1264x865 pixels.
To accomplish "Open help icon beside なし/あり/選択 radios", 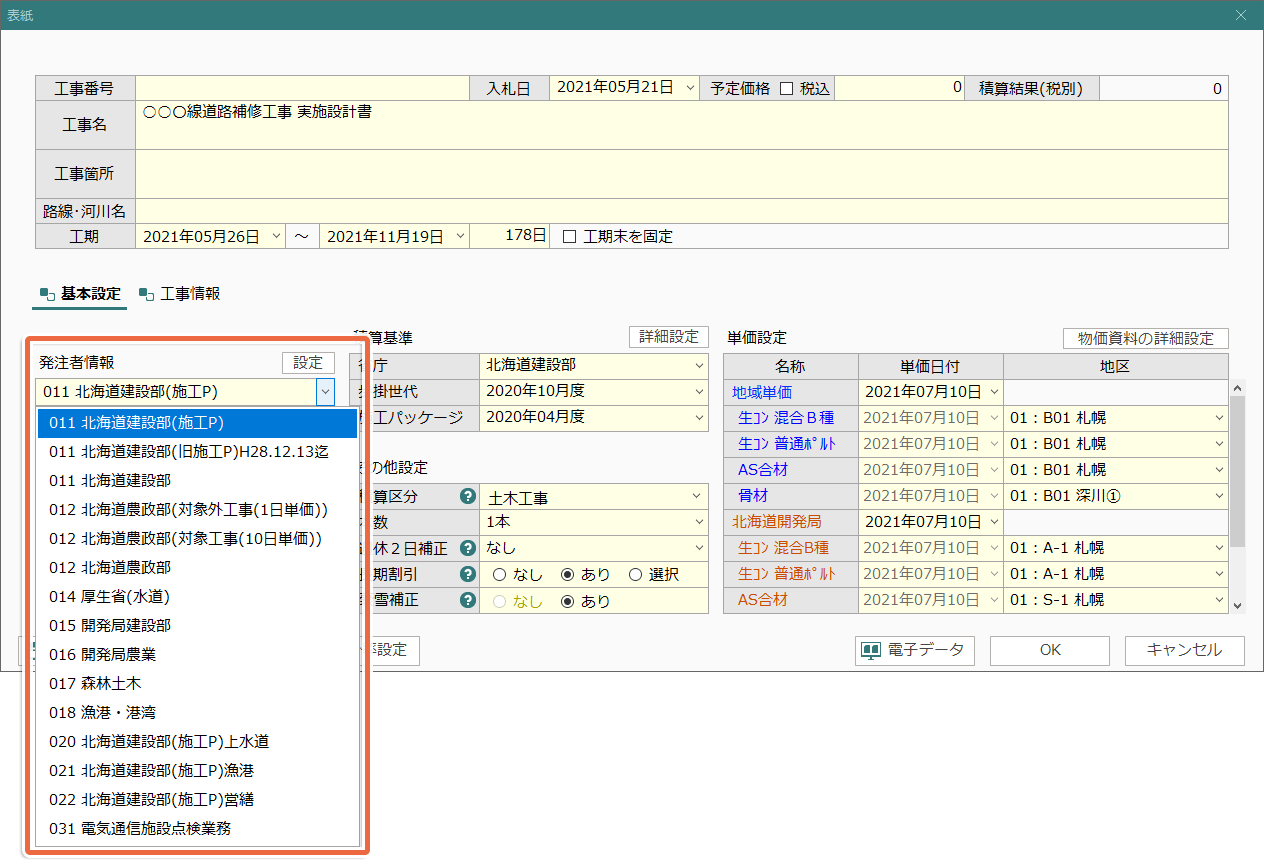I will [466, 574].
